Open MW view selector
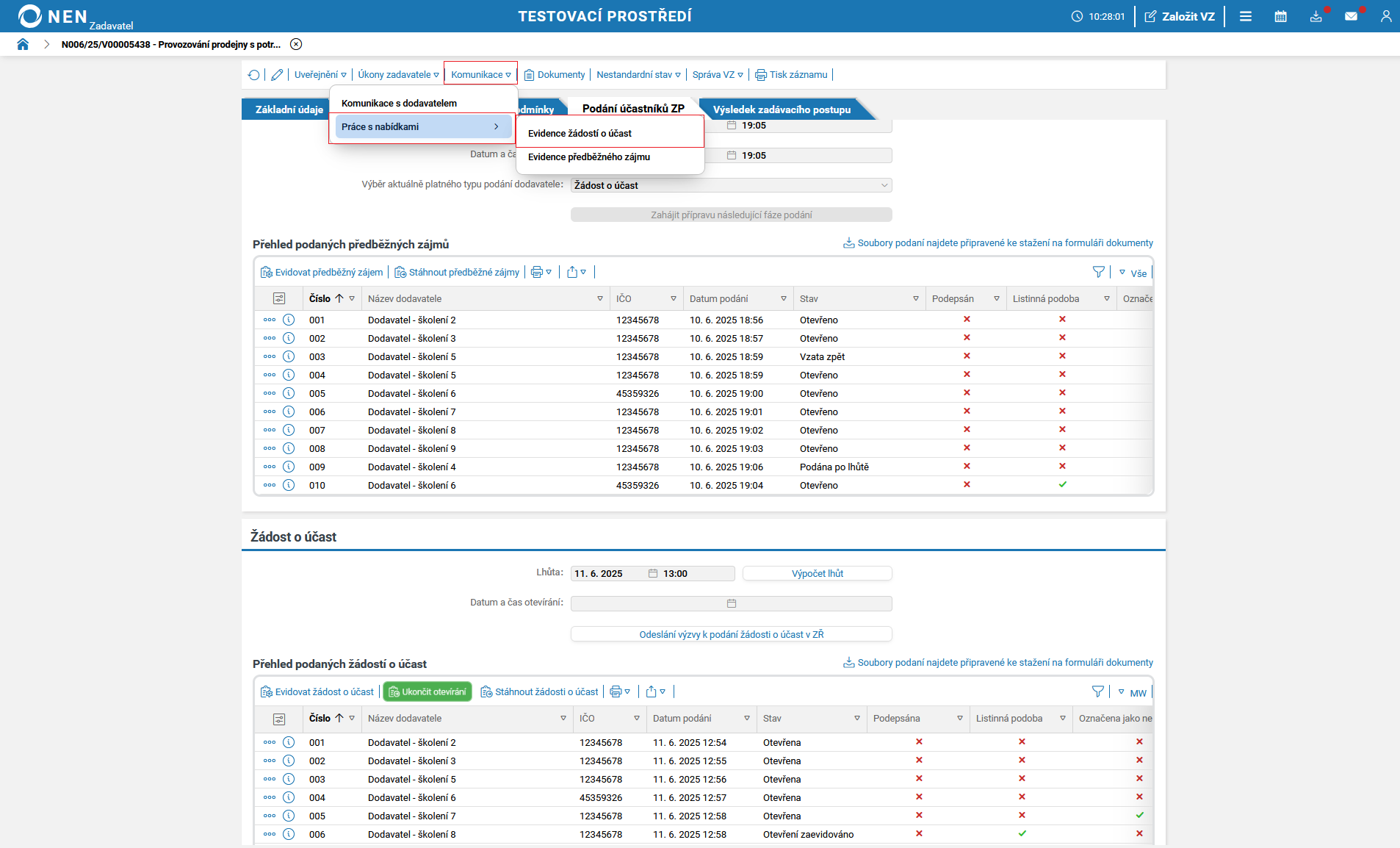The image size is (1400, 848). click(1132, 693)
